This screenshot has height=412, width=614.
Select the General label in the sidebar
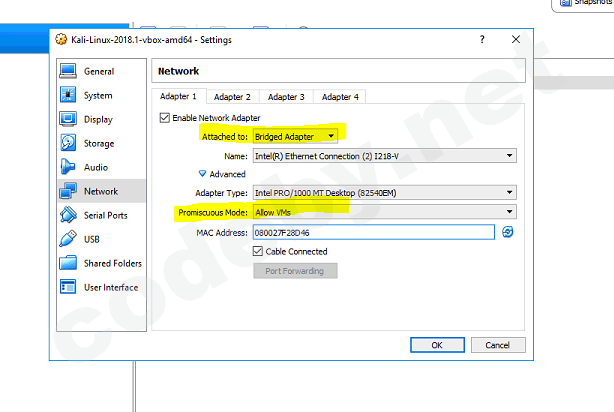tap(99, 72)
